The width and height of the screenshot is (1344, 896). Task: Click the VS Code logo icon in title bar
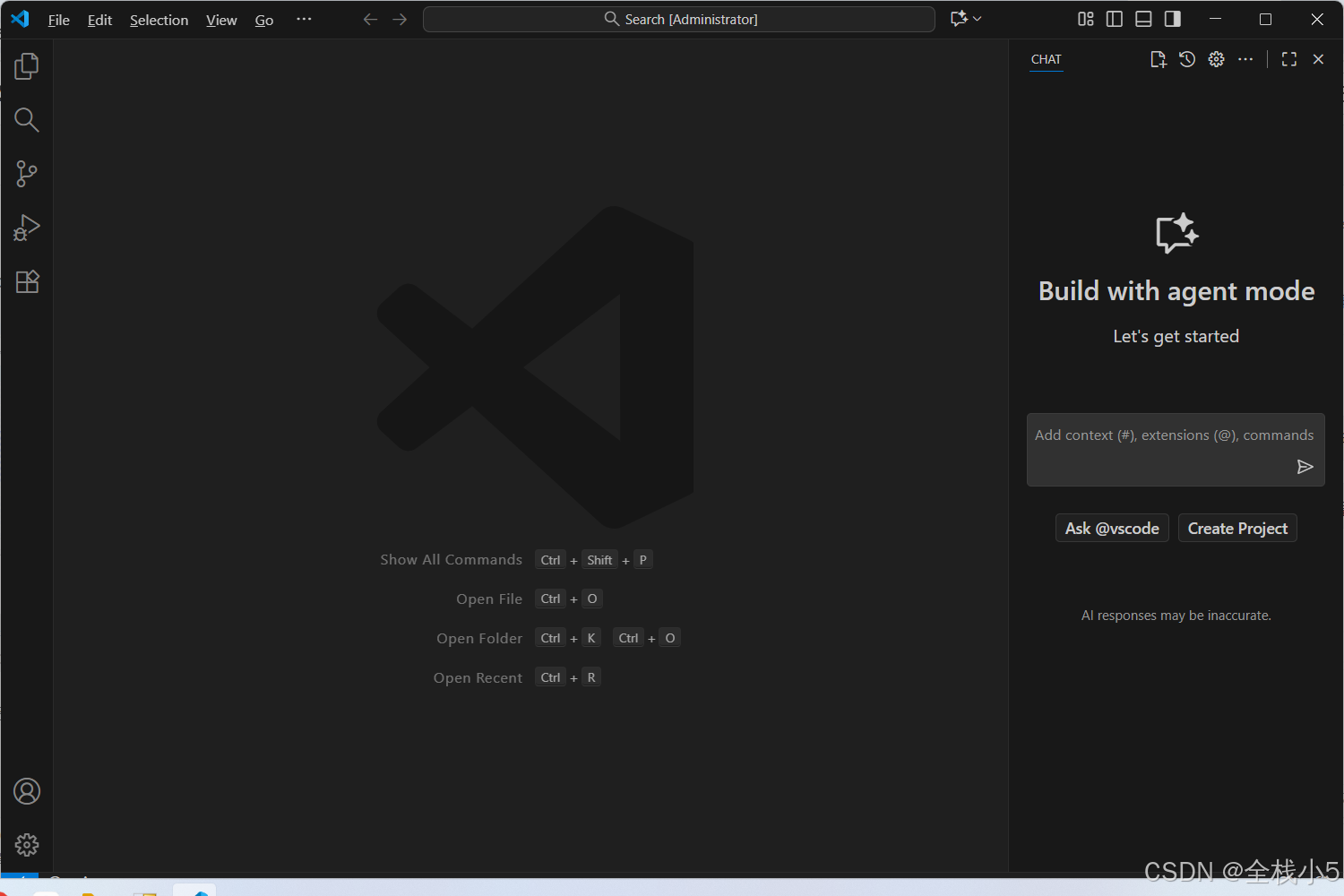point(20,19)
